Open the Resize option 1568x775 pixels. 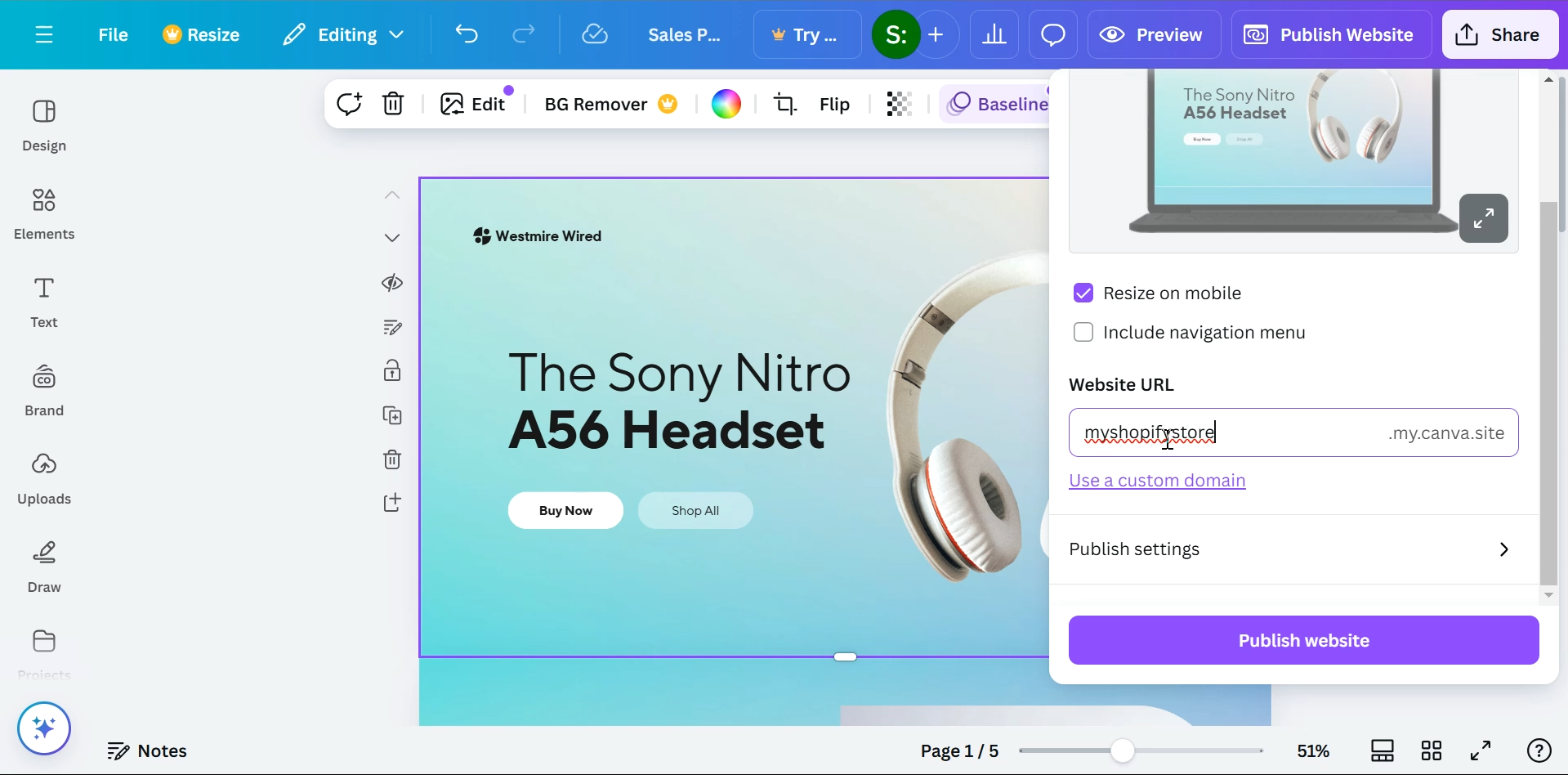click(x=201, y=34)
